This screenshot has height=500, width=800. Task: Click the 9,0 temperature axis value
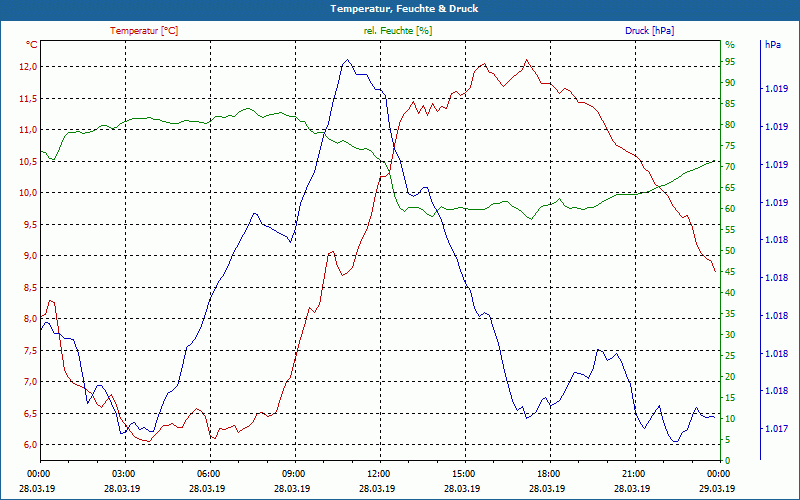pyautogui.click(x=31, y=256)
